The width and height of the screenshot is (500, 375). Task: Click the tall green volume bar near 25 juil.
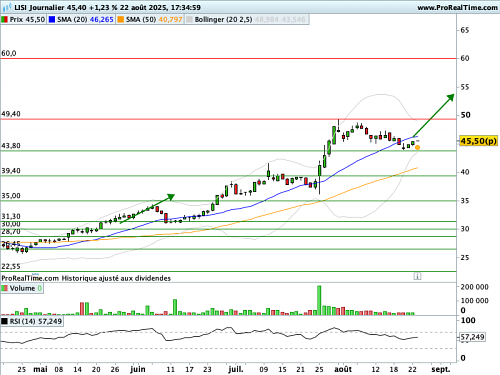point(319,300)
